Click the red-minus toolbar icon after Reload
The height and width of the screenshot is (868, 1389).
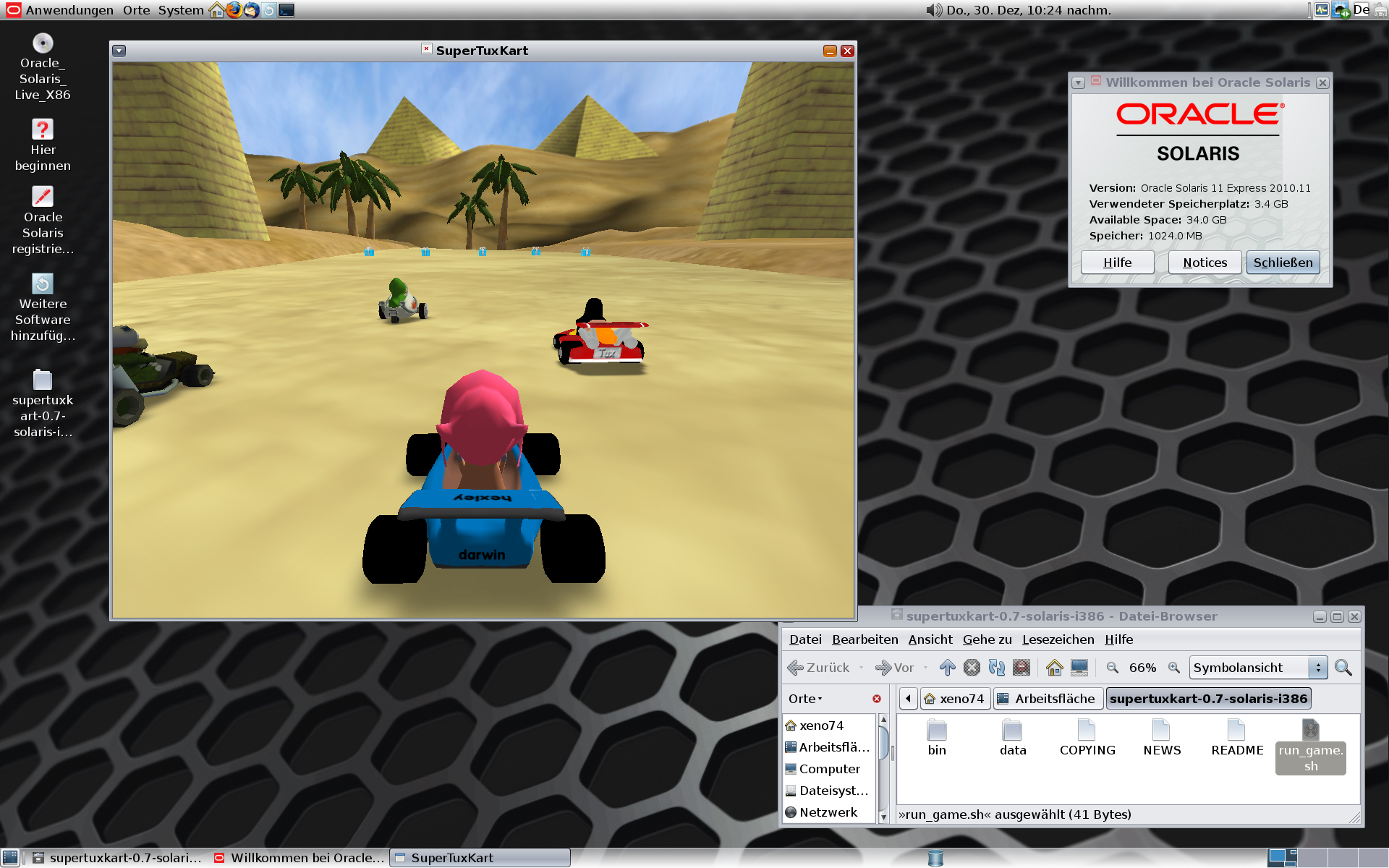pos(1021,668)
